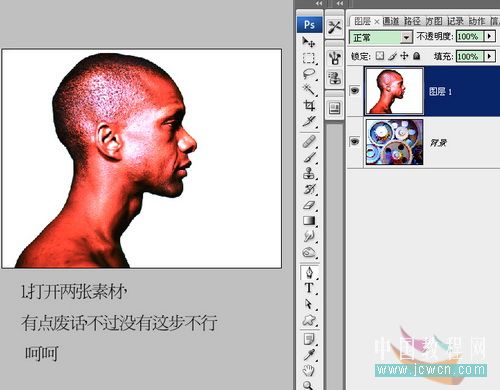This screenshot has height=390, width=500.
Task: Toggle lock transparent pixels
Action: [380, 56]
